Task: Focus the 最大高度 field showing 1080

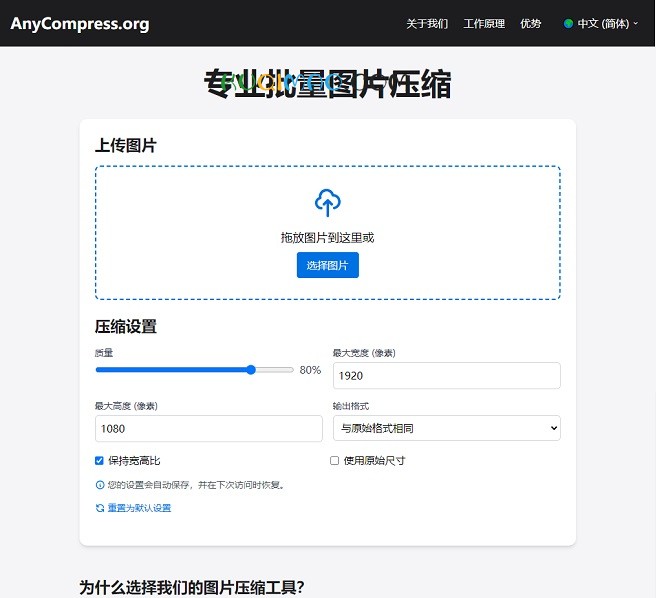Action: (x=209, y=428)
